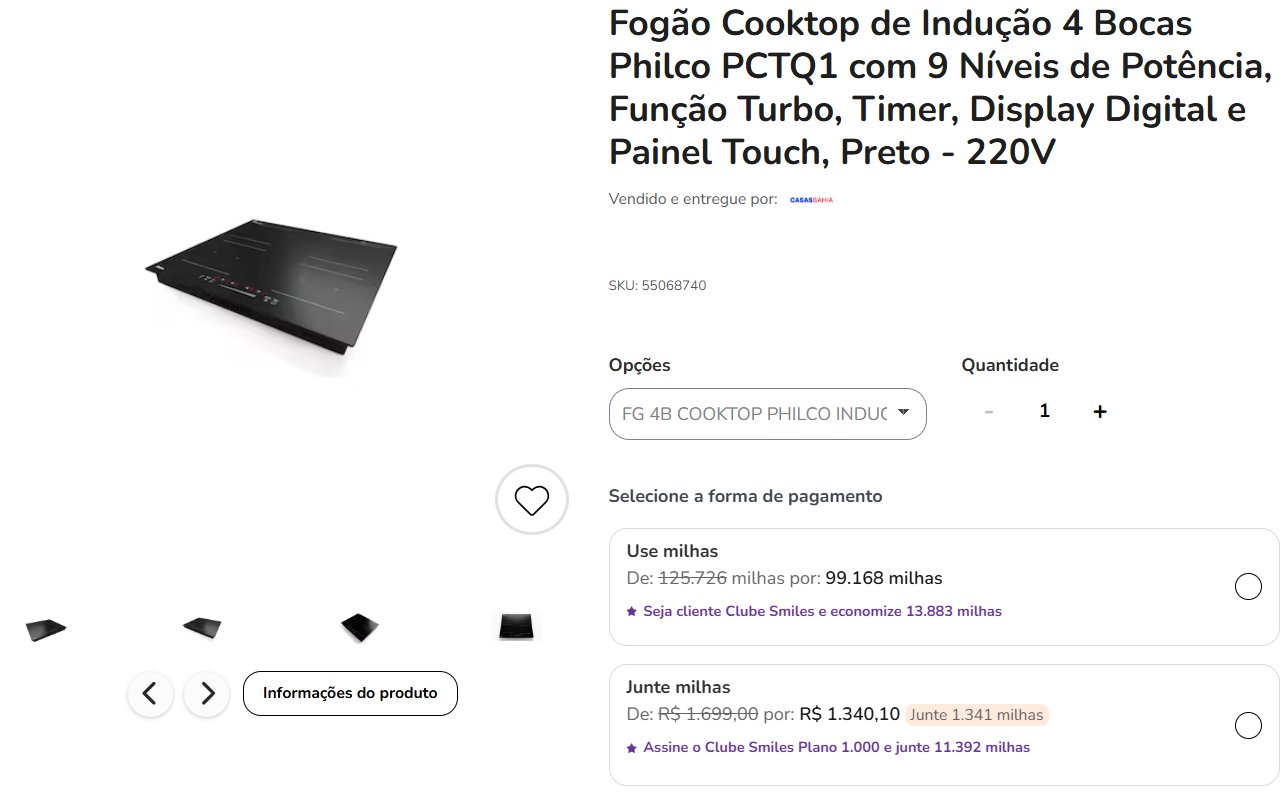Click dropdown arrow in Opções field
The width and height of the screenshot is (1286, 792).
(903, 411)
